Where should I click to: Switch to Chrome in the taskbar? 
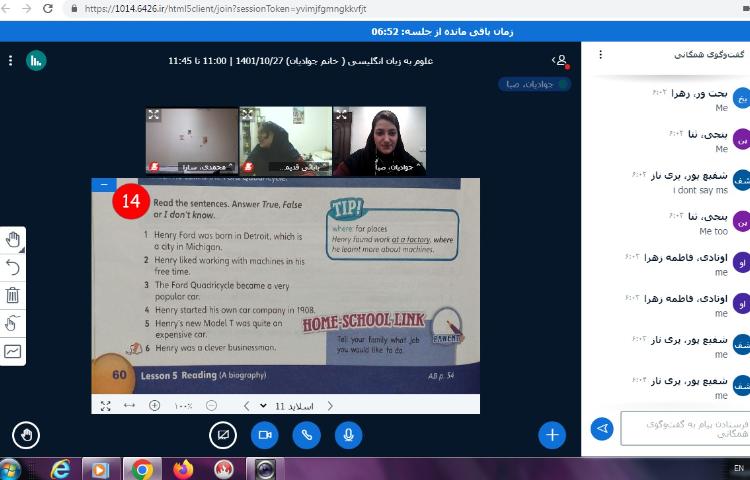click(143, 469)
